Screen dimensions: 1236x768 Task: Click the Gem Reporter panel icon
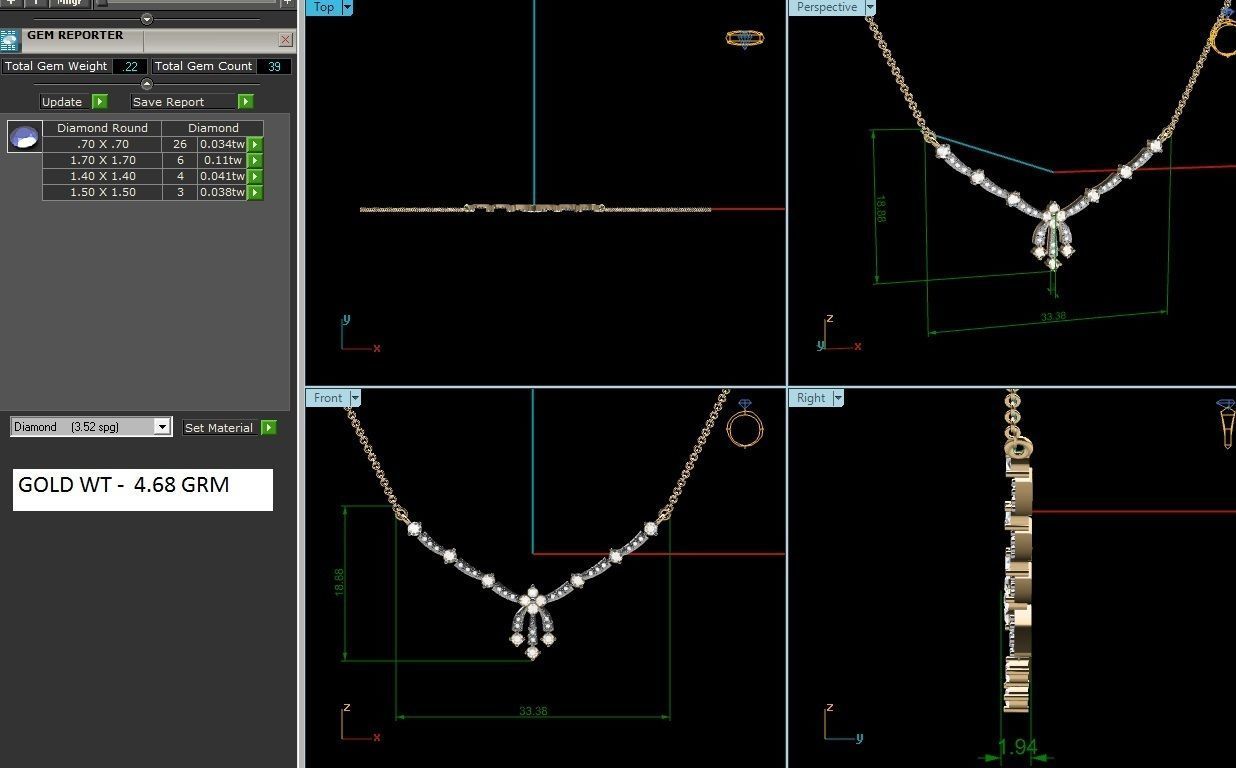pos(9,40)
